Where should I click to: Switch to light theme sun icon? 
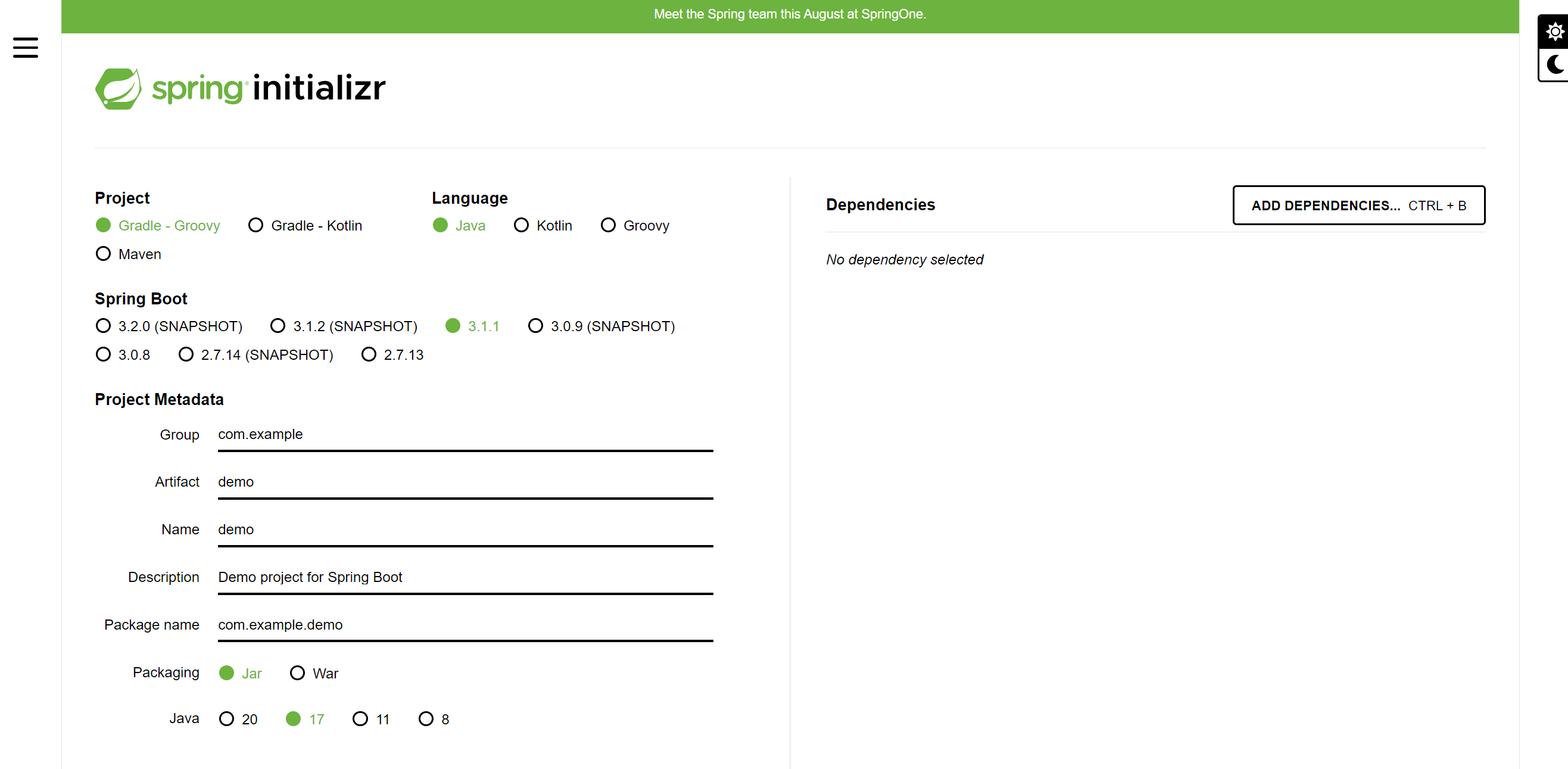coord(1555,32)
